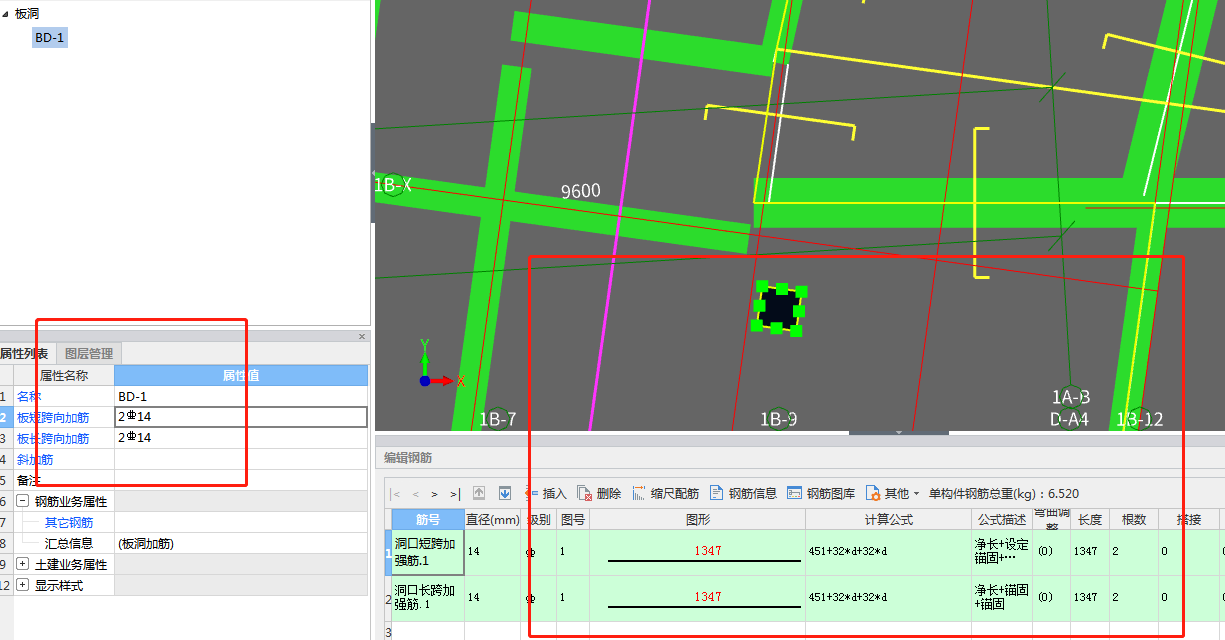Select the 洞口短跨加强筋.1 row name cell
The image size is (1225, 640).
coord(427,552)
